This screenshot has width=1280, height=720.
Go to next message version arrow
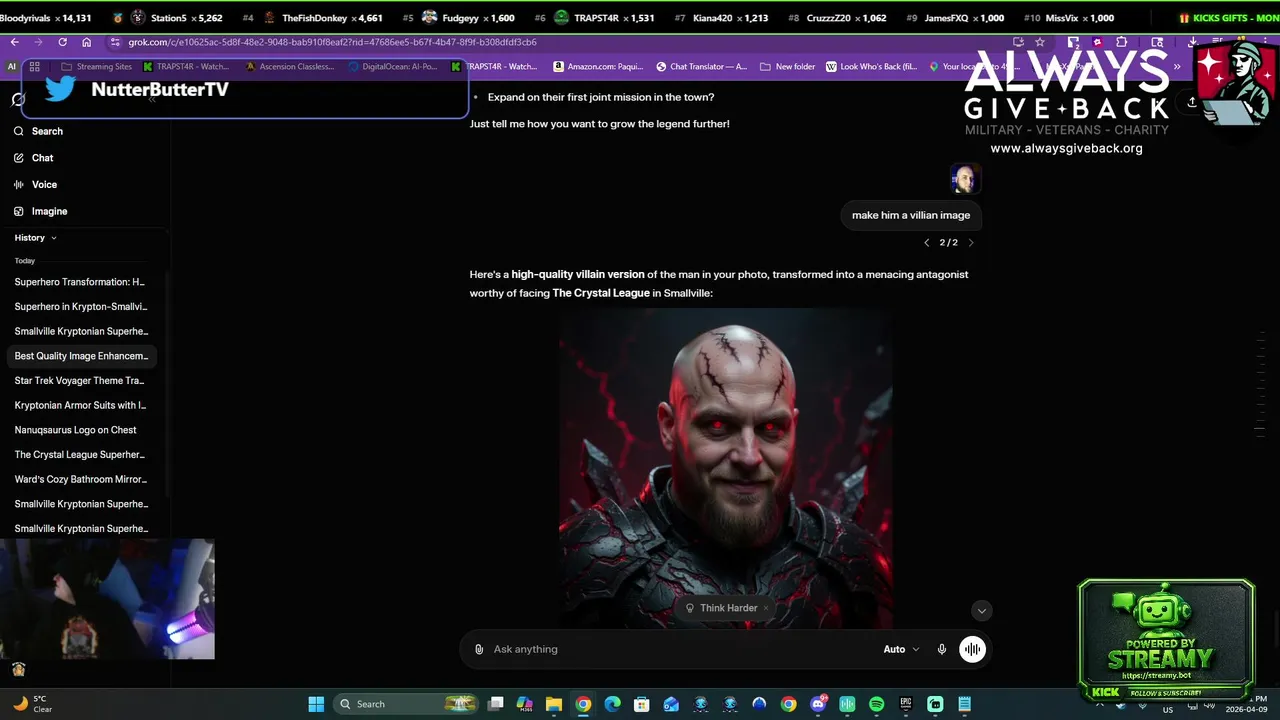pos(971,243)
